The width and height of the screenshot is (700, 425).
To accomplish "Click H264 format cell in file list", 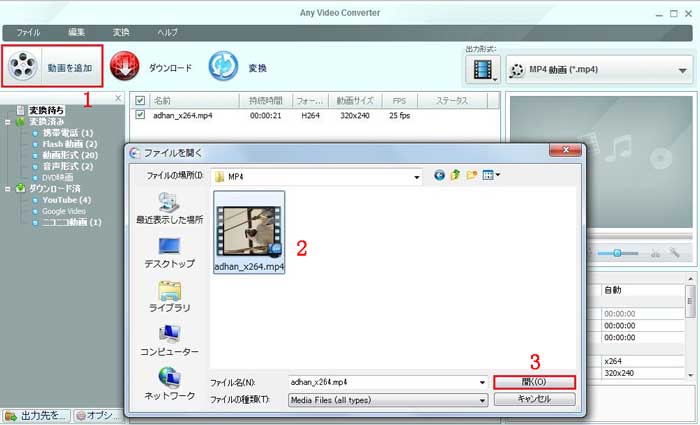I will click(x=310, y=116).
